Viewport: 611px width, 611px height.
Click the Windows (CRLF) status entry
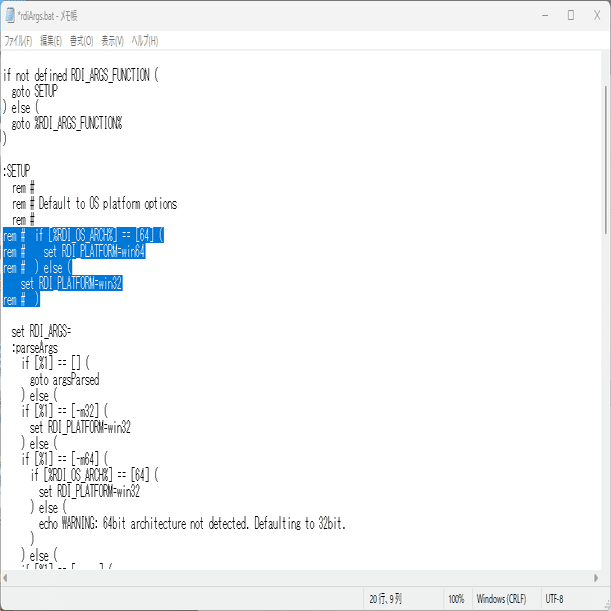(501, 599)
